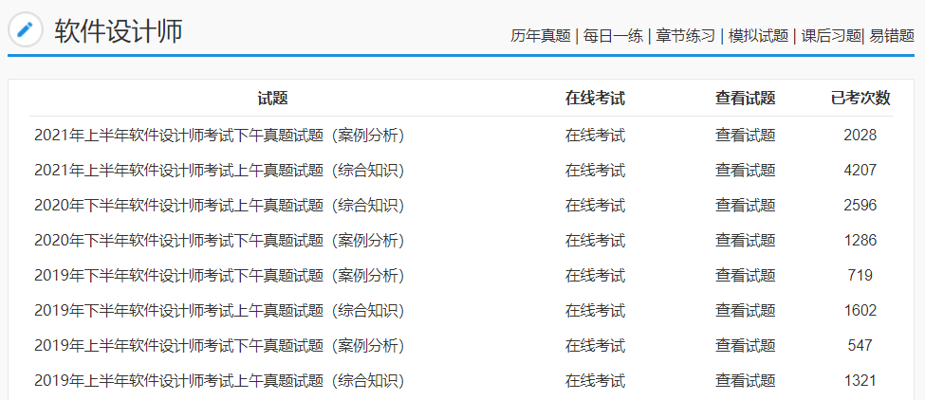Start 在线考试 for 2020年下半年 案例分析

tap(595, 240)
